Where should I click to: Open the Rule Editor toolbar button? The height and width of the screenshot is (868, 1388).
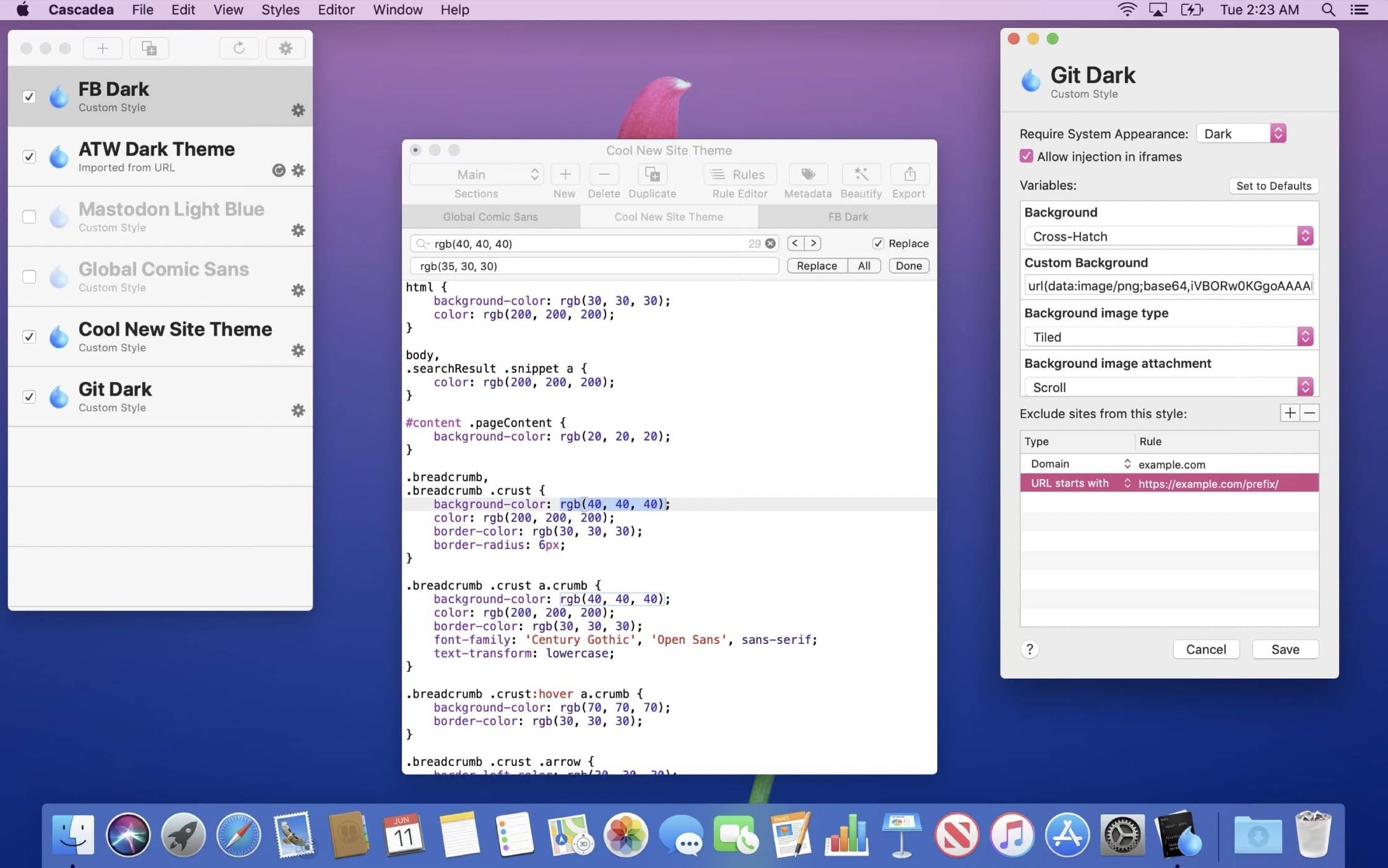[x=739, y=175]
